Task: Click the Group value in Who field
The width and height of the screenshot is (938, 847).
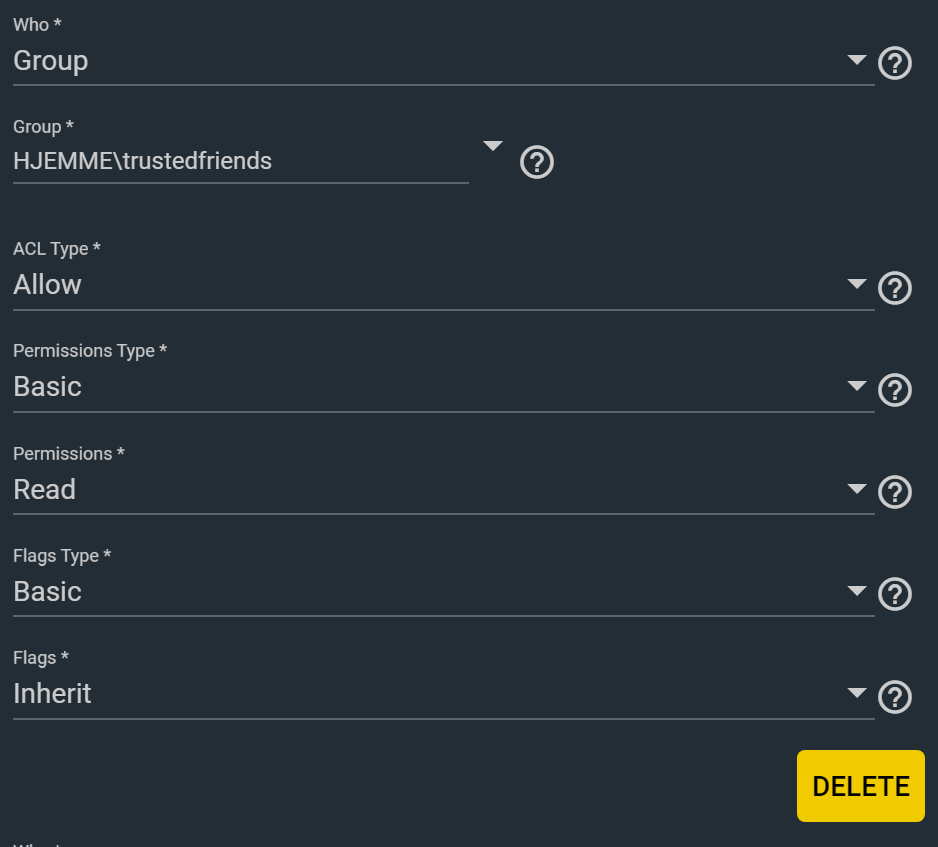Action: (50, 61)
